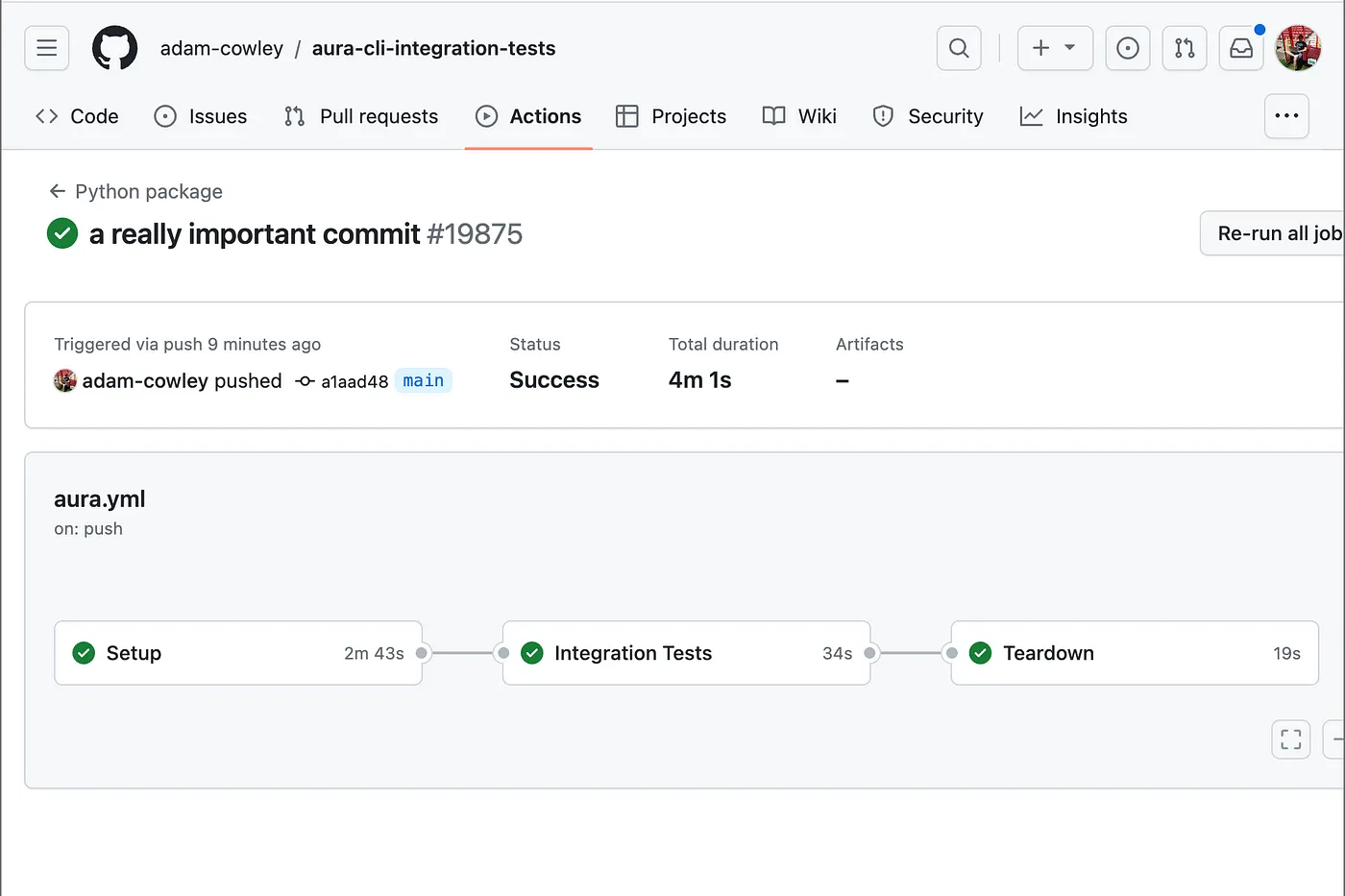Open your GitHub notifications inbox
This screenshot has width=1345, height=896.
tap(1240, 48)
